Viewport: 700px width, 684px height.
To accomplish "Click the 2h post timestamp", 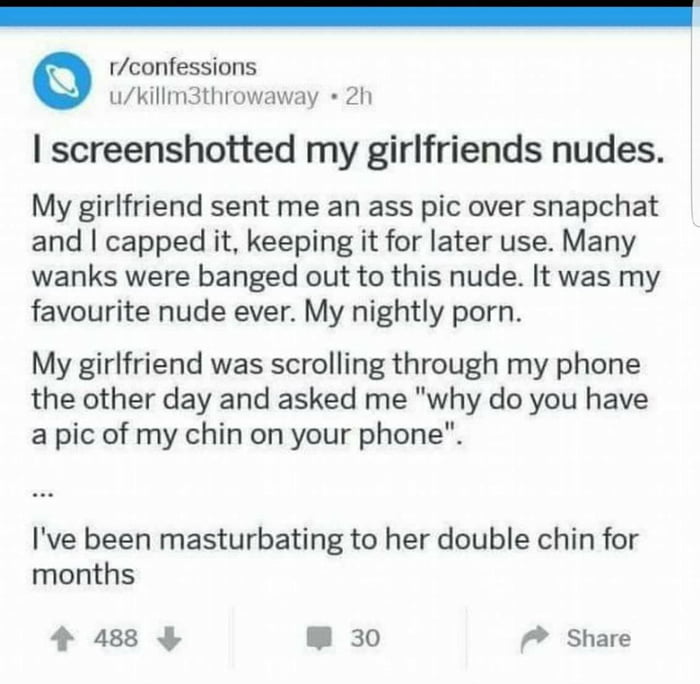I will click(358, 96).
